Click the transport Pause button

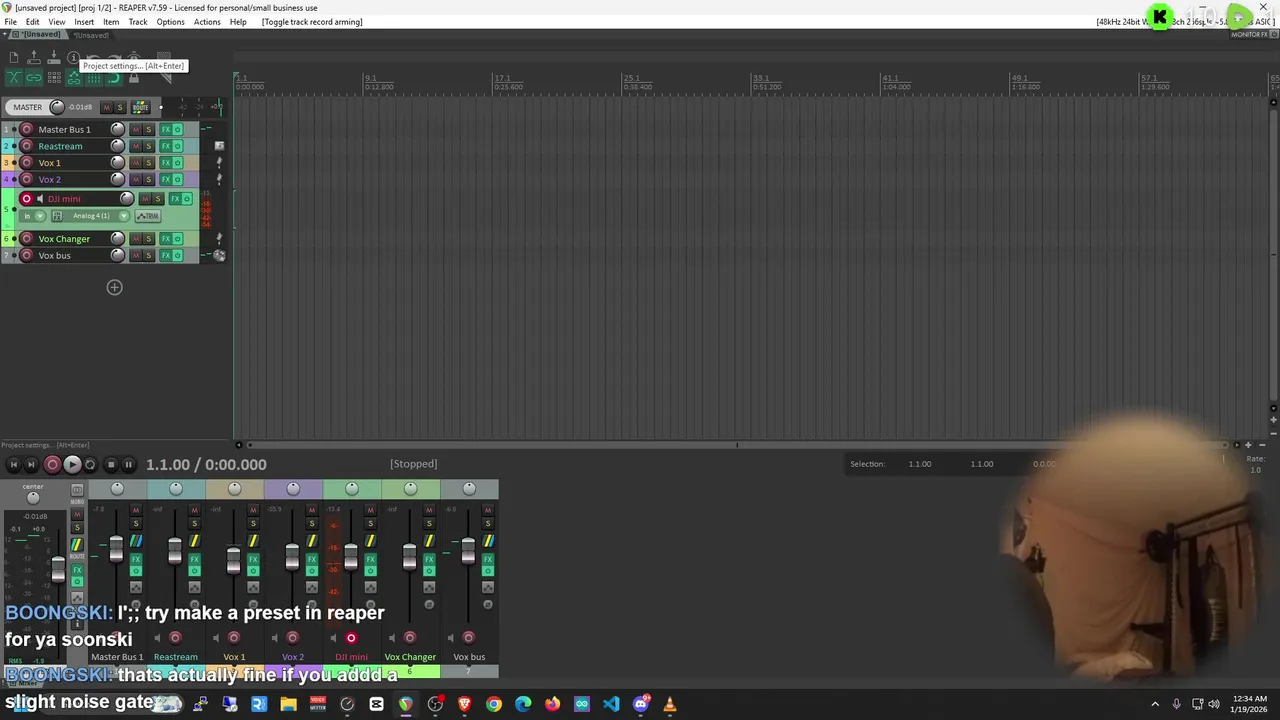click(128, 464)
